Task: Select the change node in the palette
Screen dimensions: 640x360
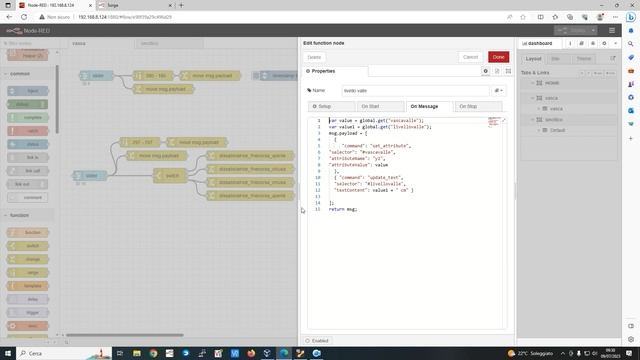Action: point(28,259)
